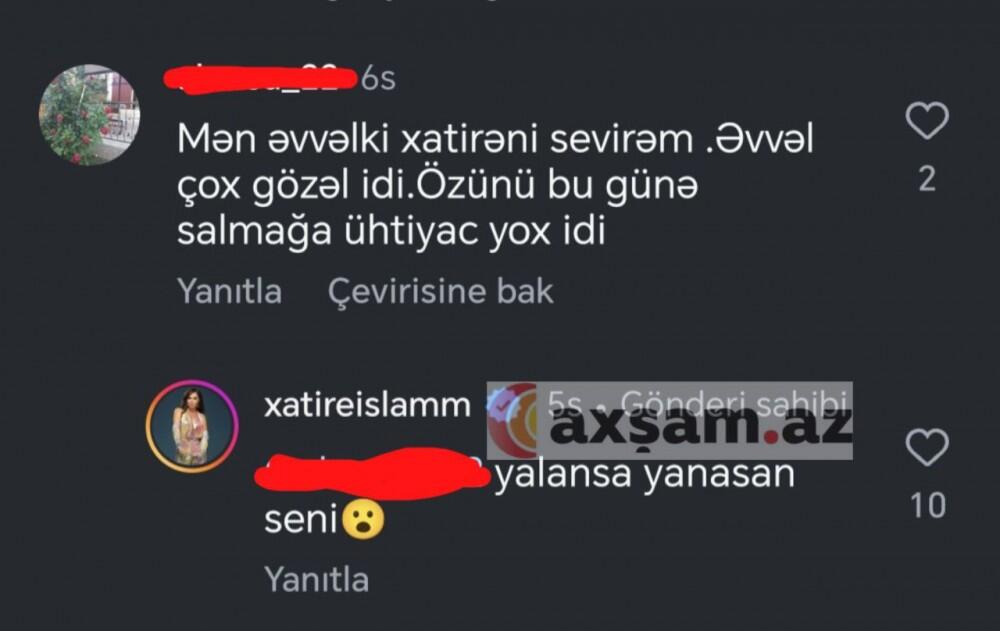Tap the 6s timestamp on first comment
1000x631 pixels.
(378, 80)
